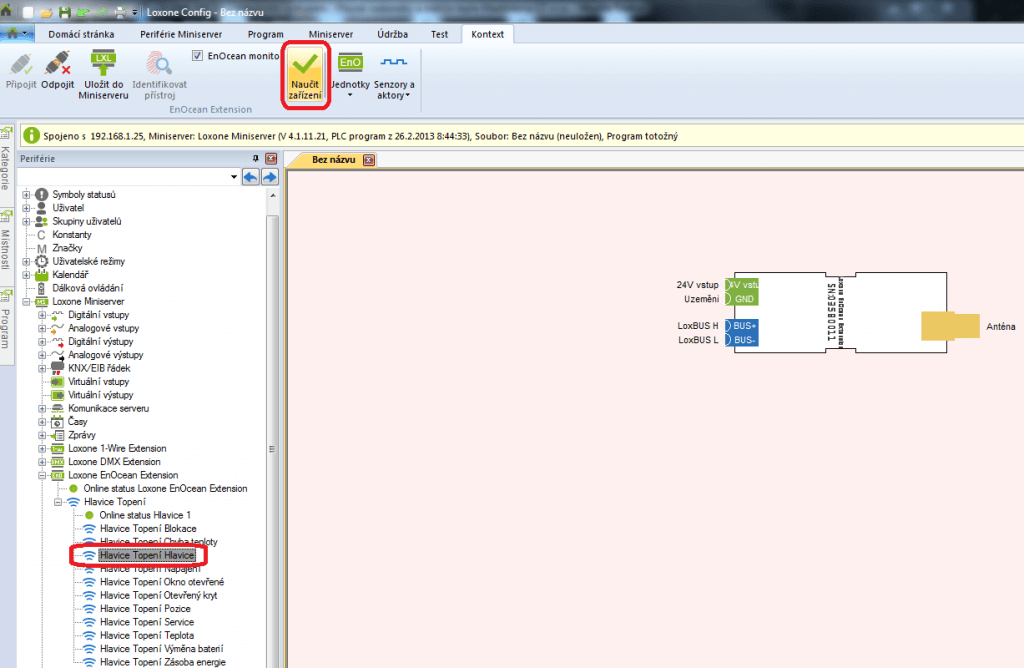Click the open folder icon in title bar
This screenshot has height=668, width=1024.
pos(46,12)
